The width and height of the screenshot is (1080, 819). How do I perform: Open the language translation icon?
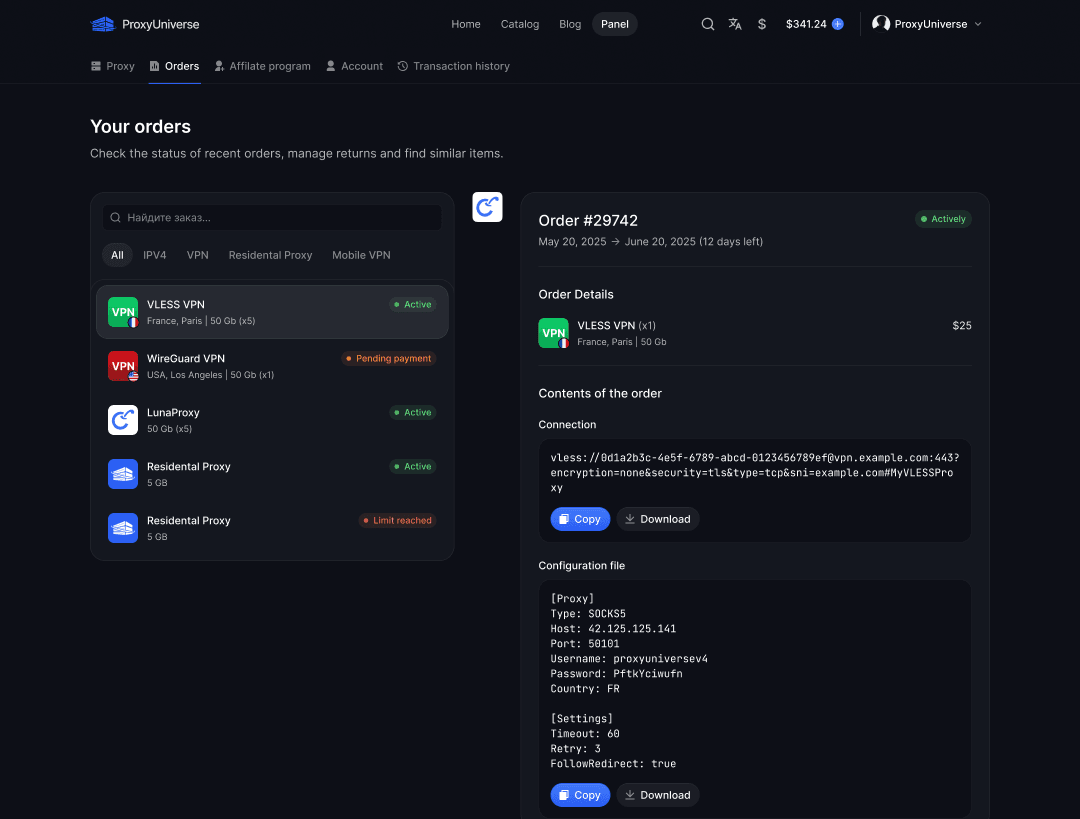pyautogui.click(x=735, y=24)
